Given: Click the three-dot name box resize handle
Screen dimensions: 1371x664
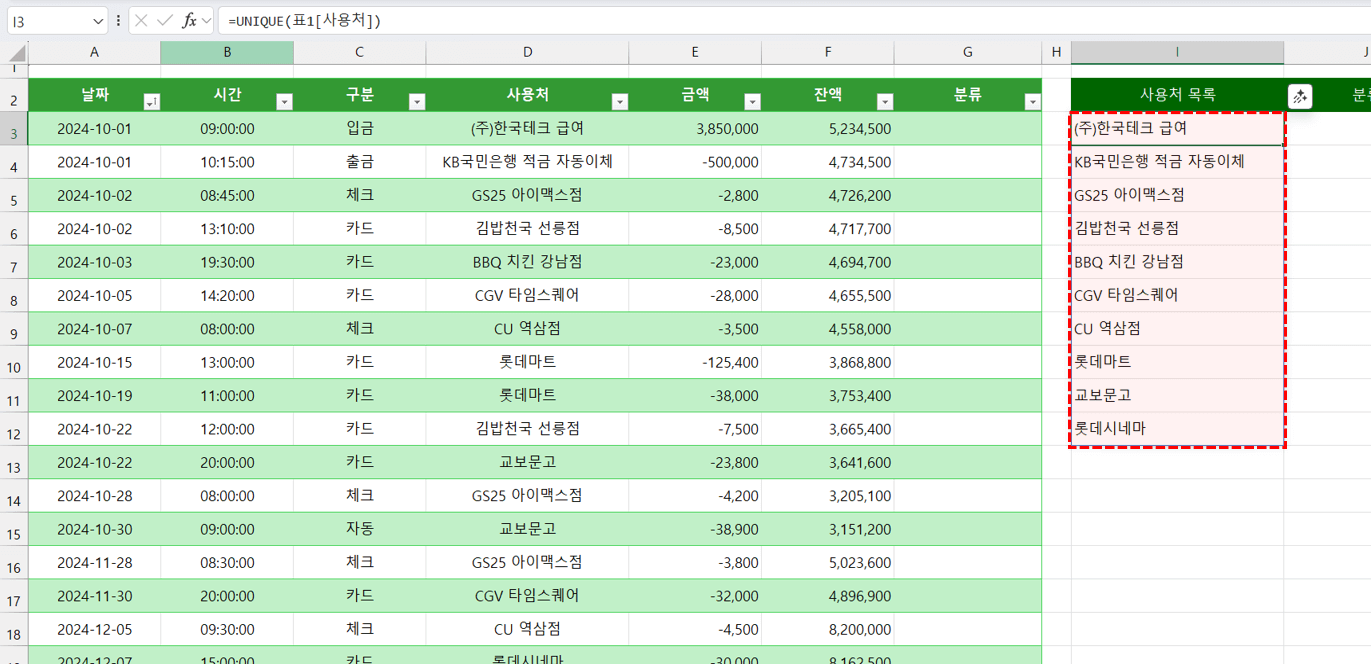Looking at the screenshot, I should 119,20.
